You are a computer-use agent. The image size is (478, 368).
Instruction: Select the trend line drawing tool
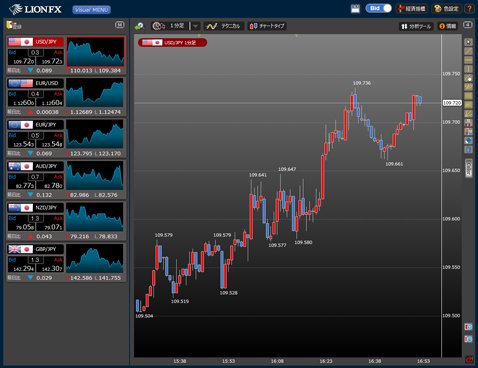(468, 51)
